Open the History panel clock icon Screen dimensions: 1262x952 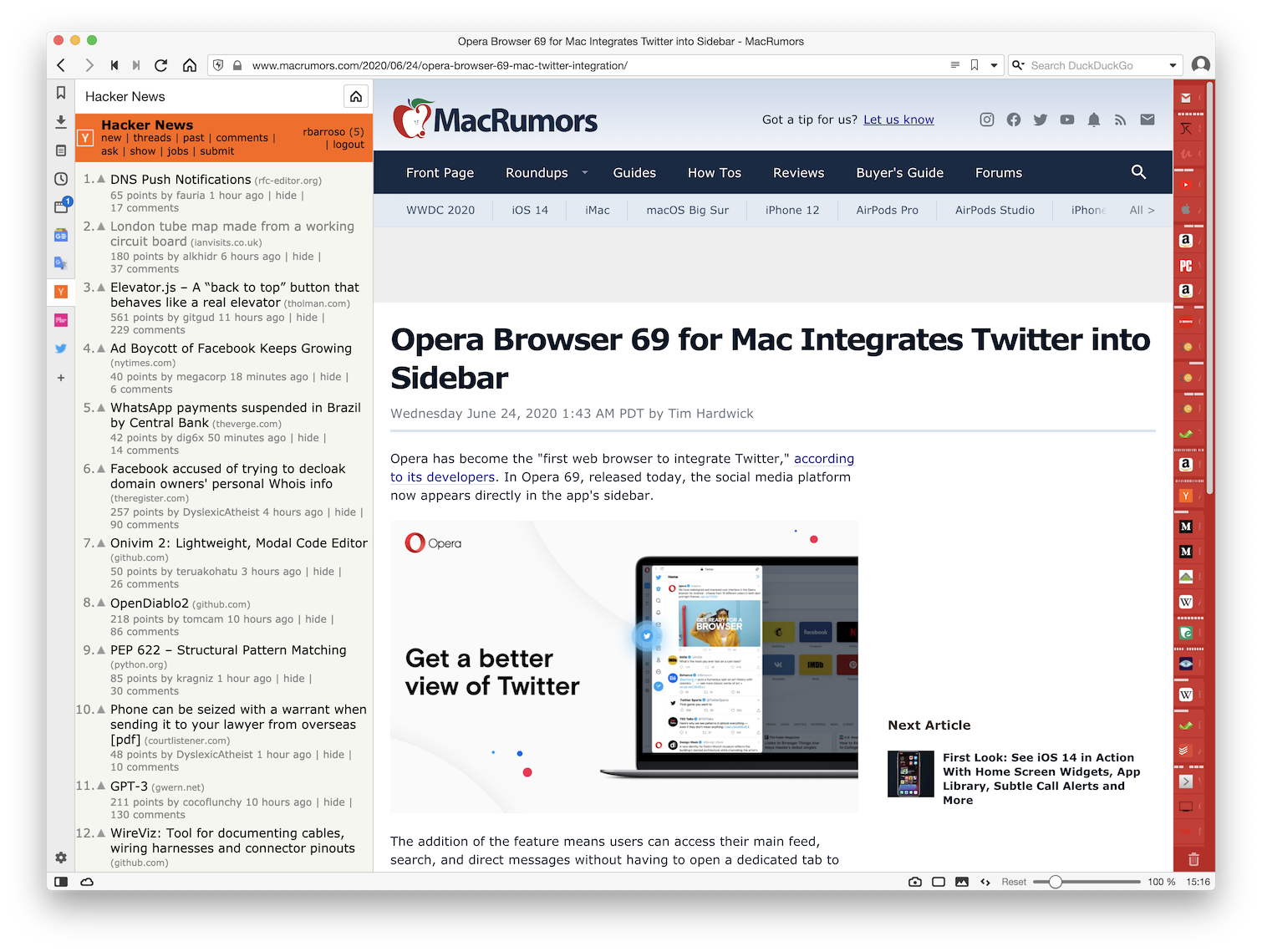[x=61, y=179]
